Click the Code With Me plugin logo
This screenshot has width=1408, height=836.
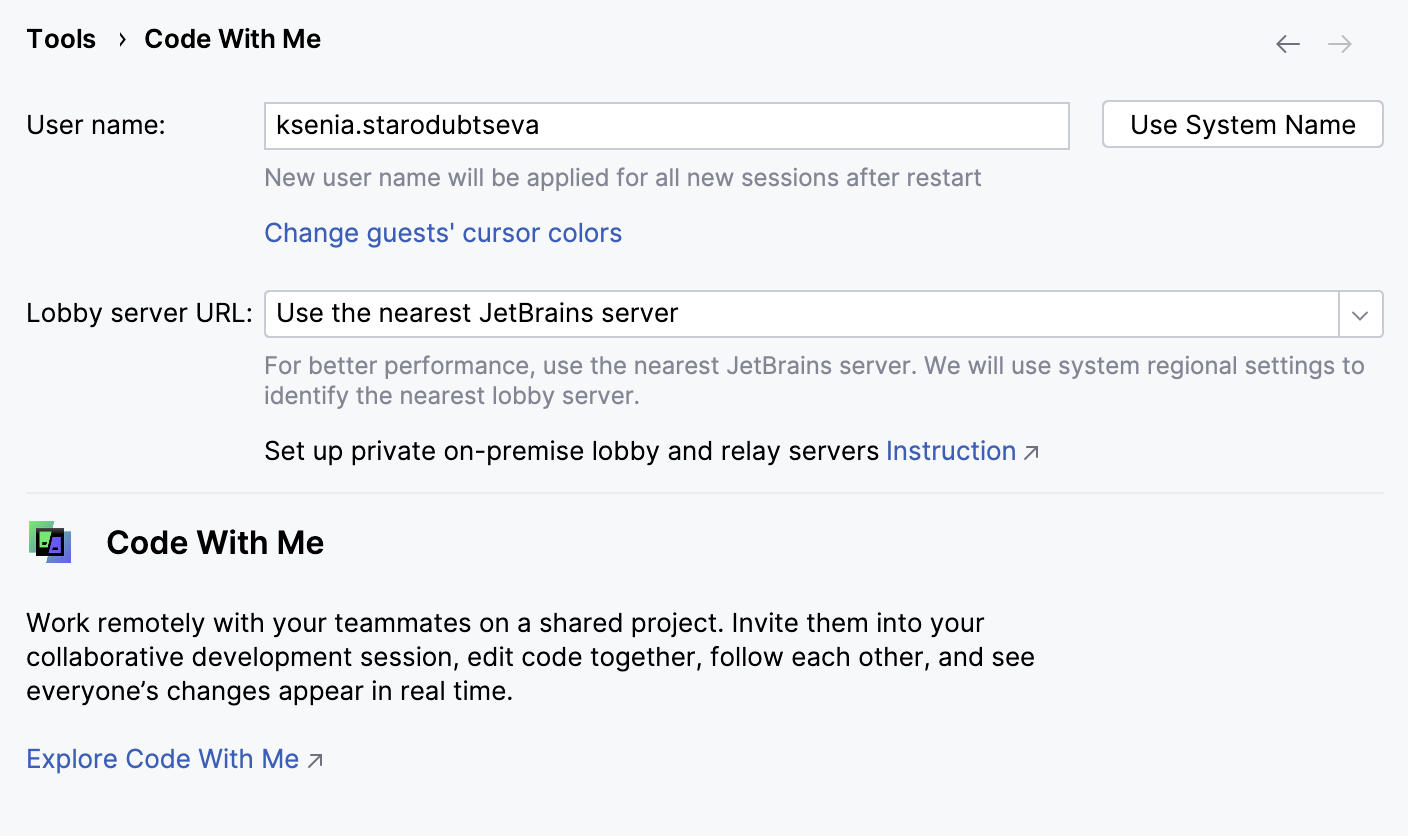(49, 542)
